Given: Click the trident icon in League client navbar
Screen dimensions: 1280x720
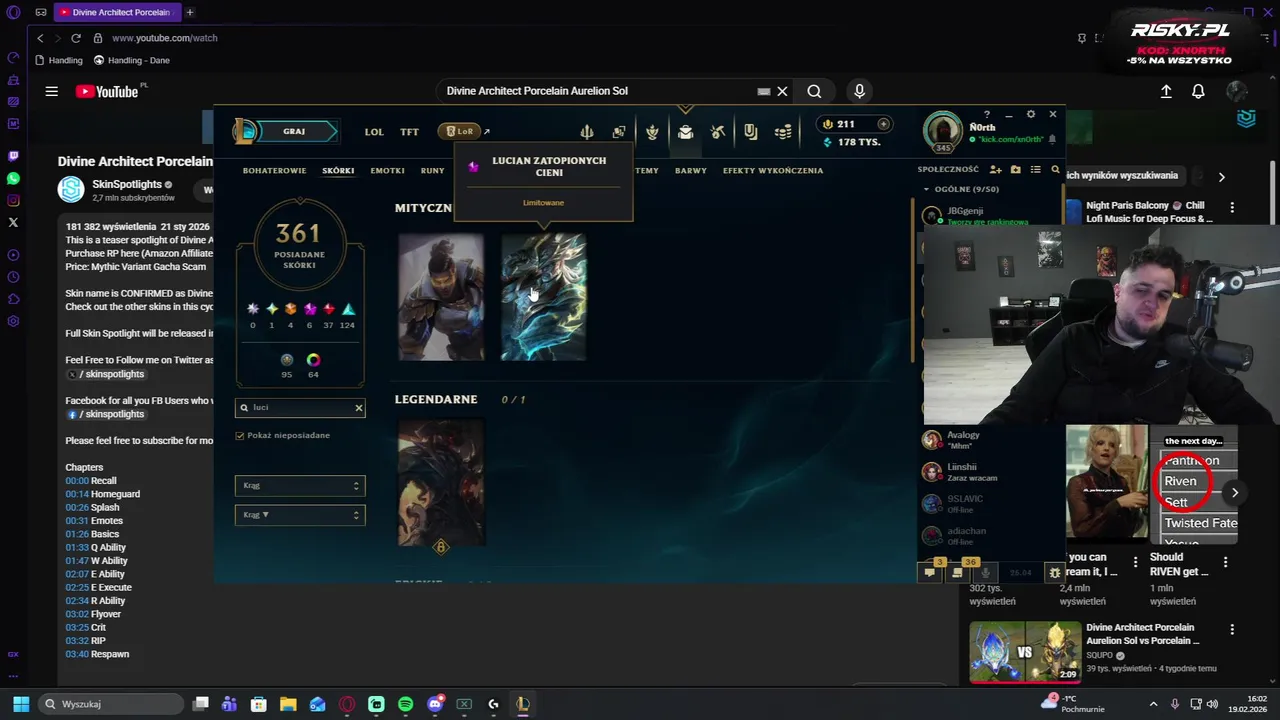Looking at the screenshot, I should click(x=587, y=132).
